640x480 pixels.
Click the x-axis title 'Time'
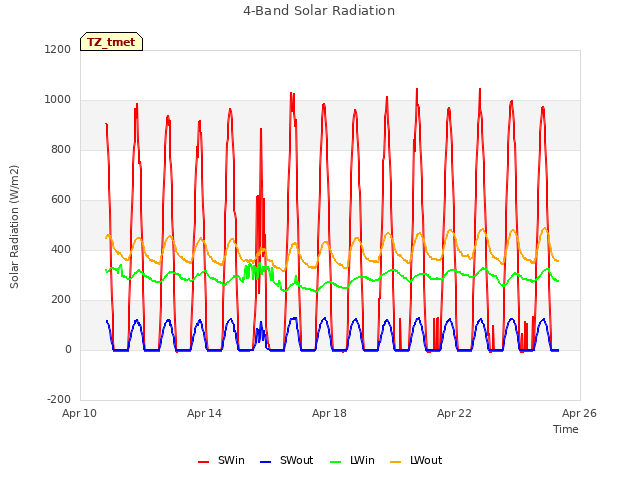pyautogui.click(x=565, y=429)
